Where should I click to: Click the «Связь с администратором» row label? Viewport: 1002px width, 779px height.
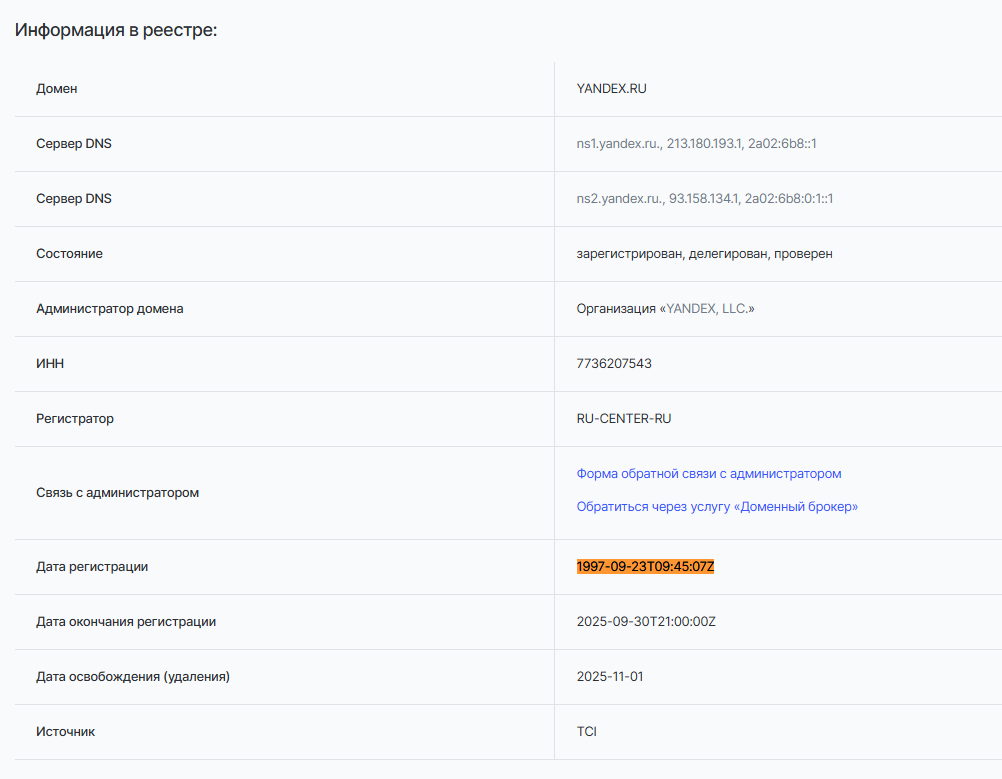pyautogui.click(x=117, y=493)
